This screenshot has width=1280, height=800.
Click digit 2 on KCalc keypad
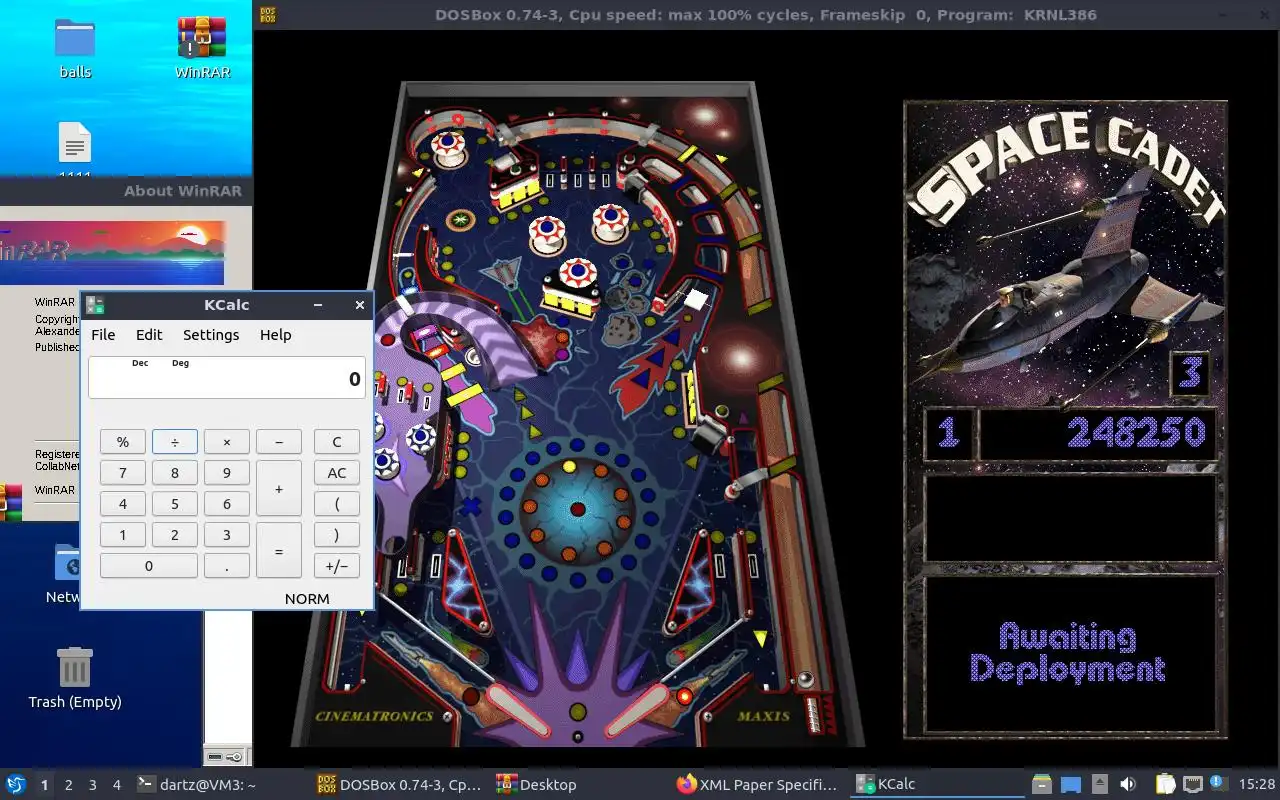click(175, 534)
